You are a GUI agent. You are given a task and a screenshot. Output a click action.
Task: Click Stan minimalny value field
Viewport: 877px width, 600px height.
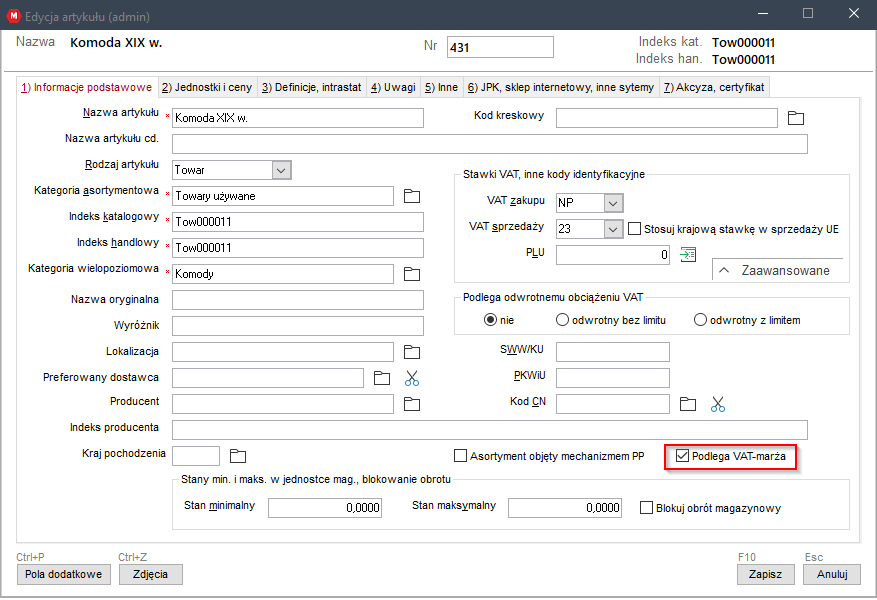325,508
